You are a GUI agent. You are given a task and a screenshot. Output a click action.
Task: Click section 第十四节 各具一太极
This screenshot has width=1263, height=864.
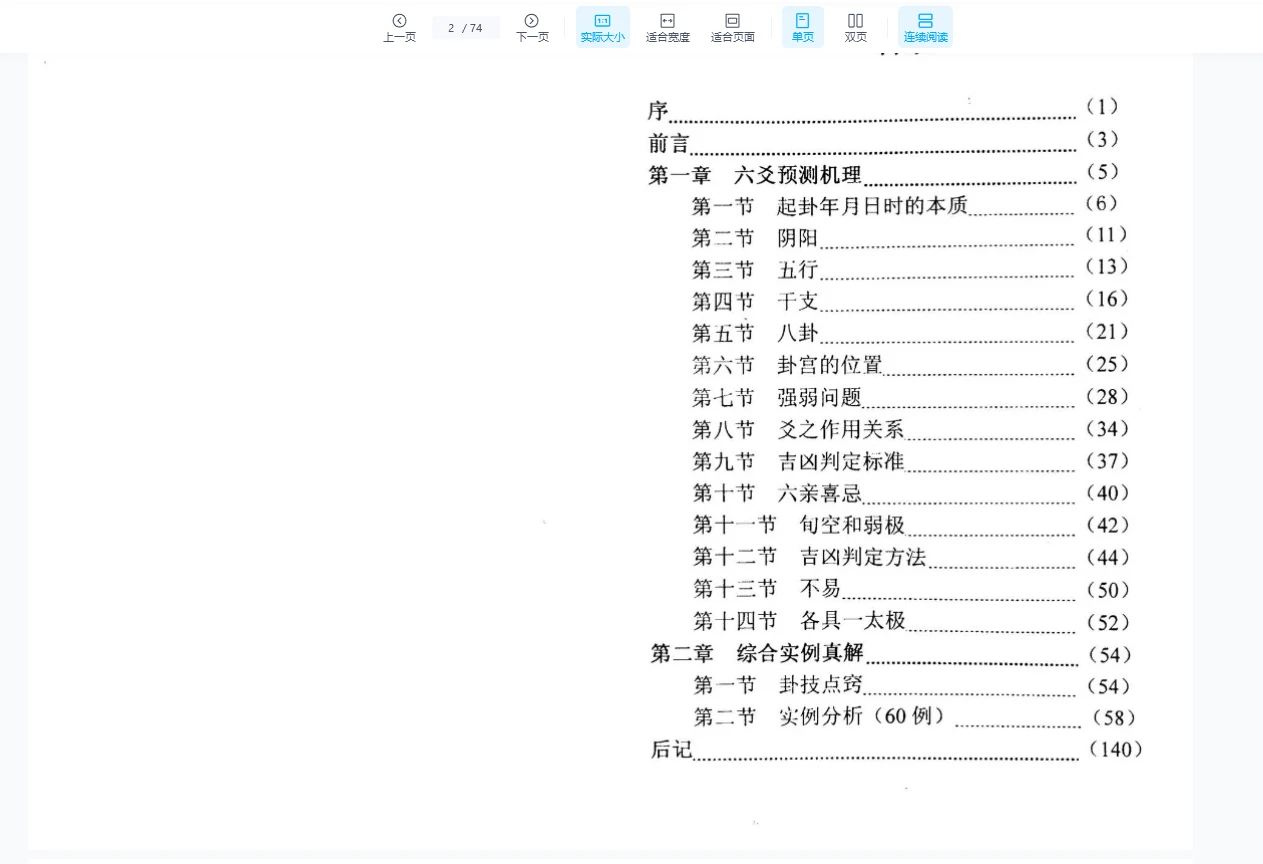tap(800, 621)
